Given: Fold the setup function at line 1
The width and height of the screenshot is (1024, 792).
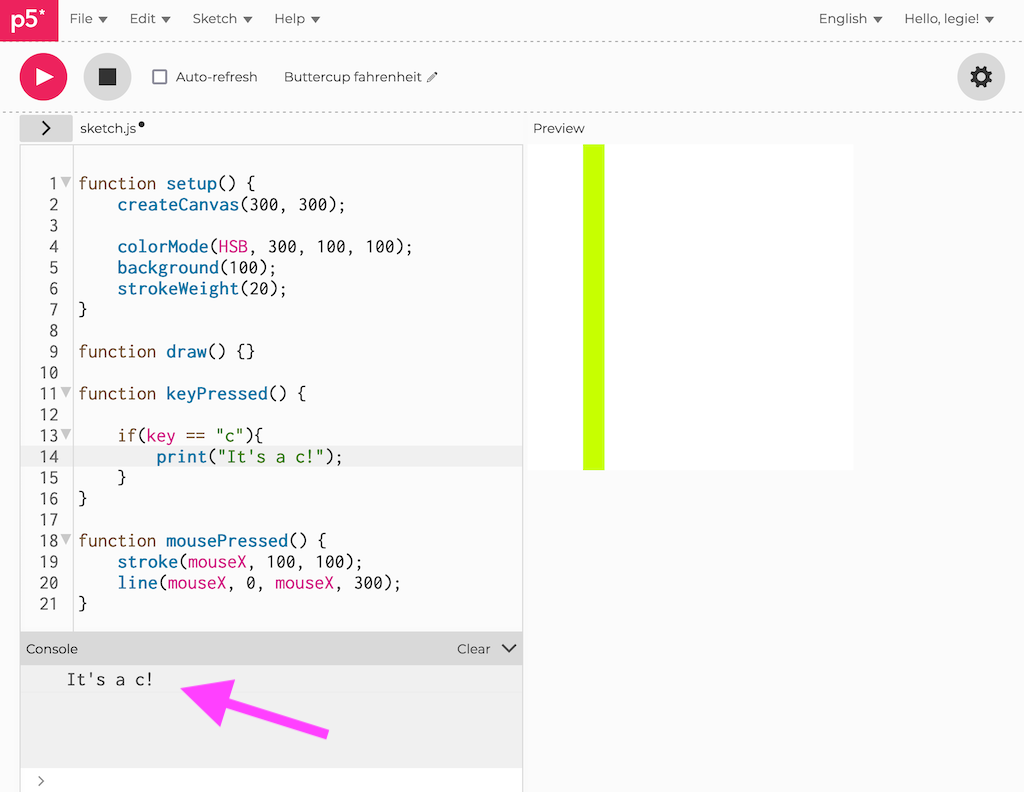Looking at the screenshot, I should [66, 183].
